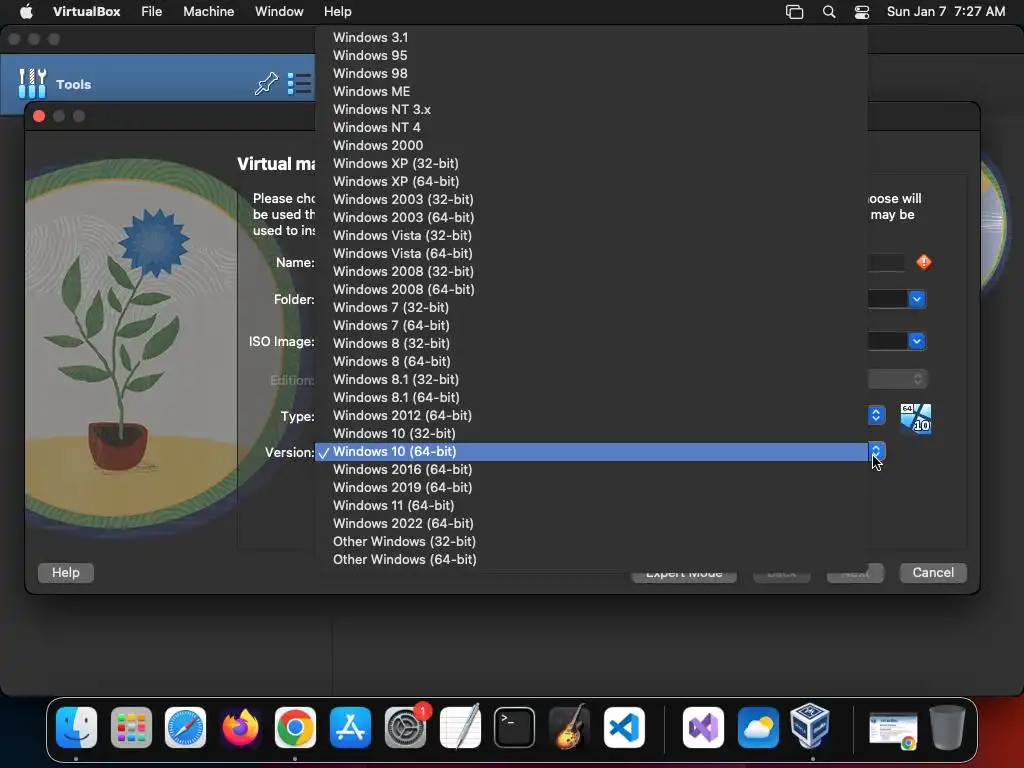The width and height of the screenshot is (1024, 768).
Task: Click the Cancel button in the wizard
Action: [x=933, y=573]
